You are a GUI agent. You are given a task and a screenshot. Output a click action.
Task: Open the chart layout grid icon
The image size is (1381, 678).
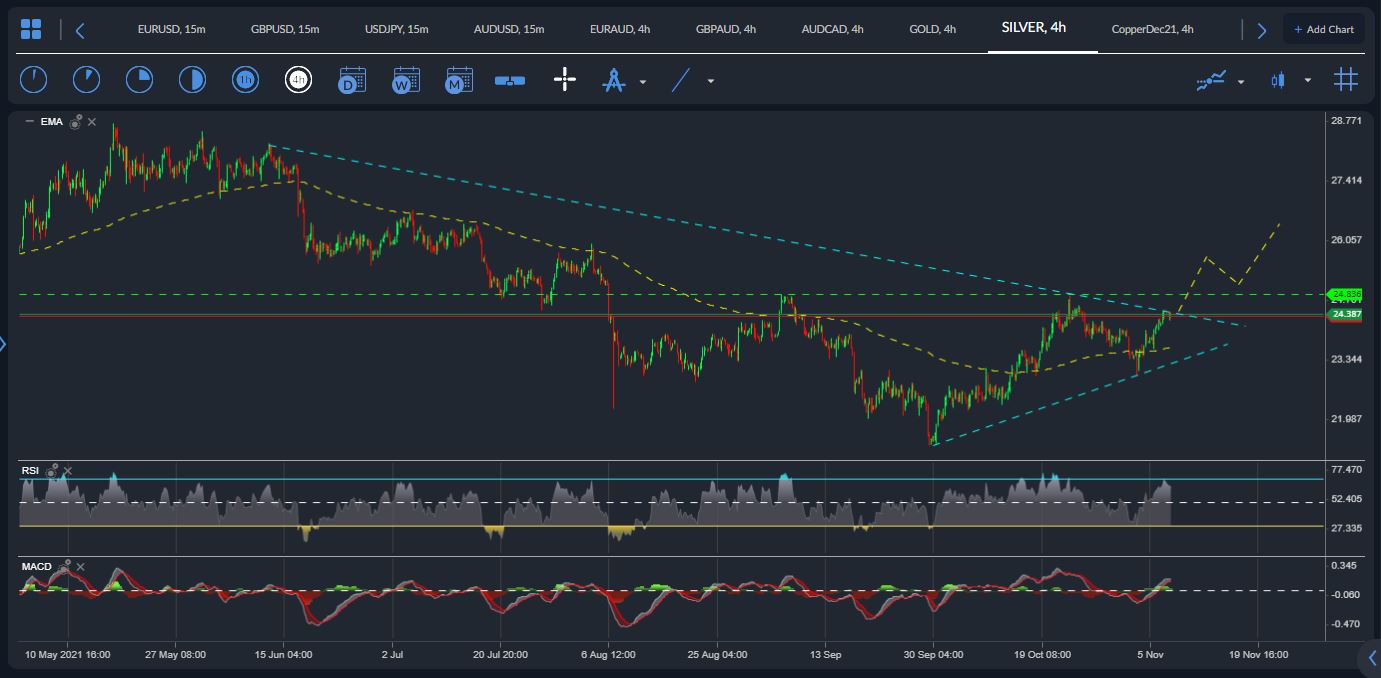[31, 29]
